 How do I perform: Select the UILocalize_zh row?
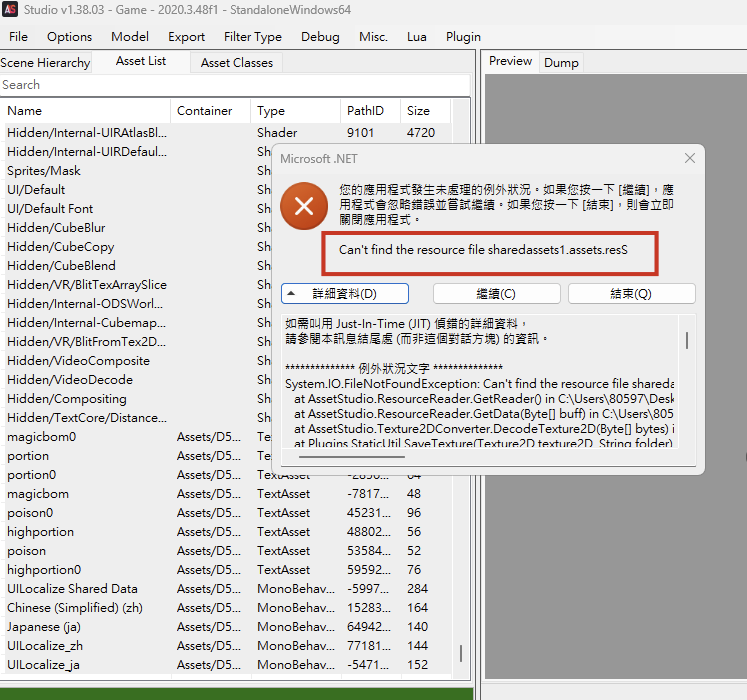229,646
